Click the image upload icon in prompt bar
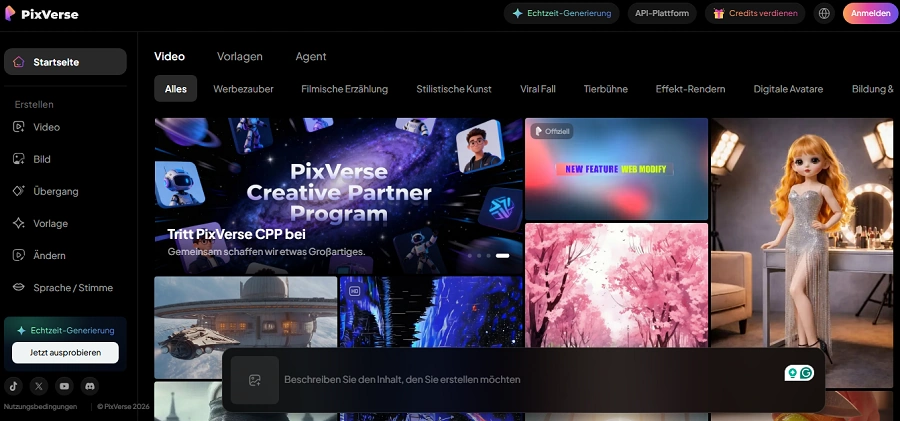 point(255,380)
